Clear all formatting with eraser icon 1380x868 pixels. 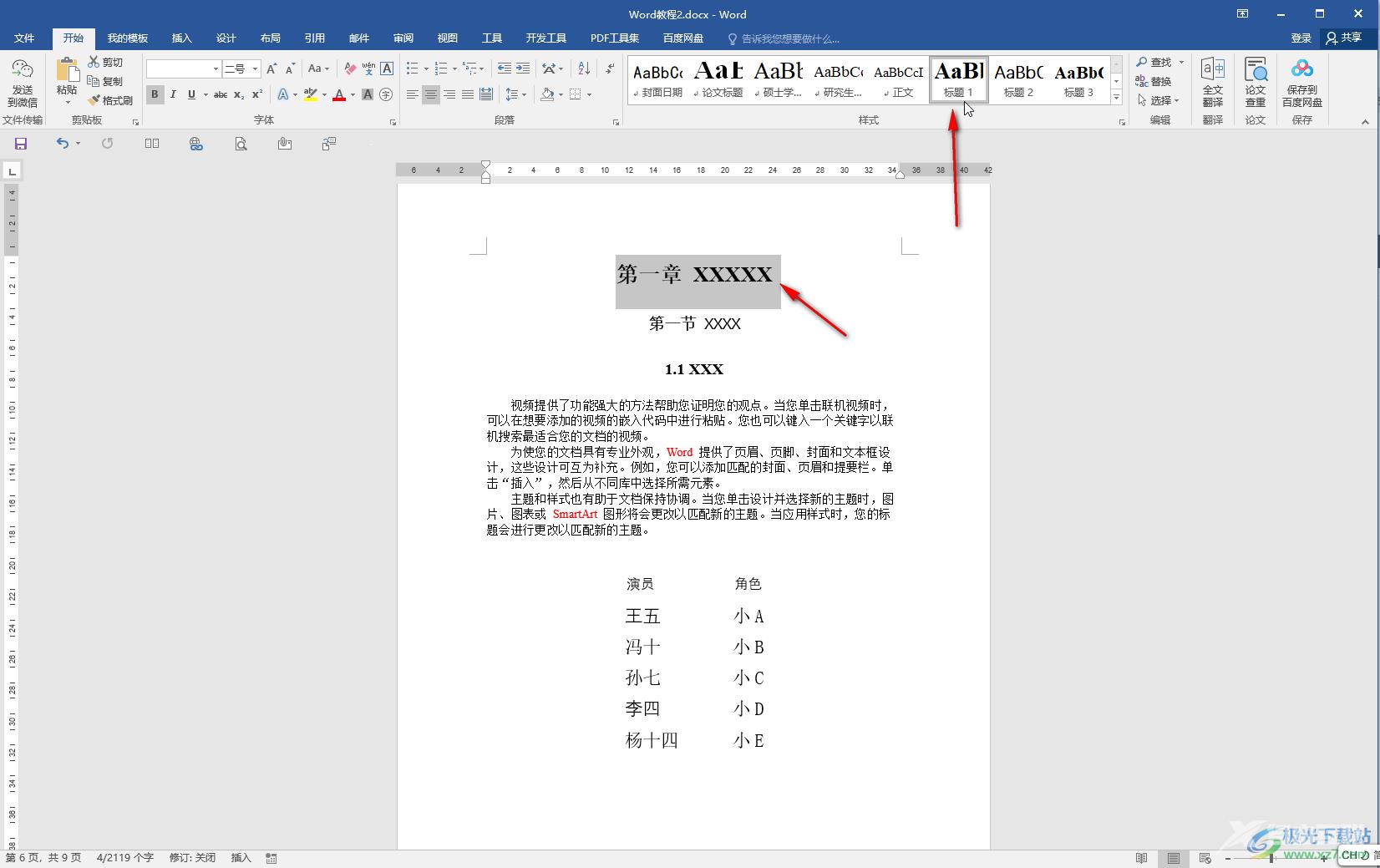[350, 69]
